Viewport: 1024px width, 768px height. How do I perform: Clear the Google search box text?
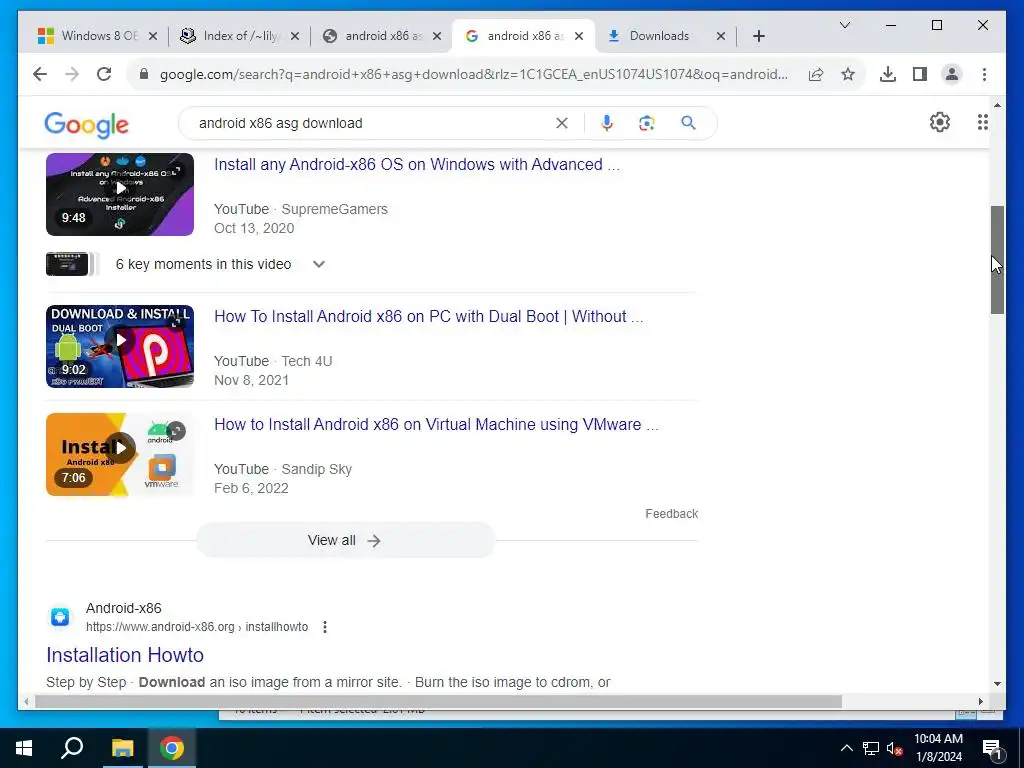(x=562, y=123)
